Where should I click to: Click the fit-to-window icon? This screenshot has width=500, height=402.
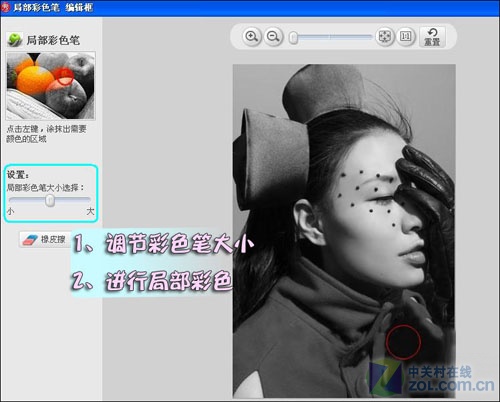click(385, 37)
